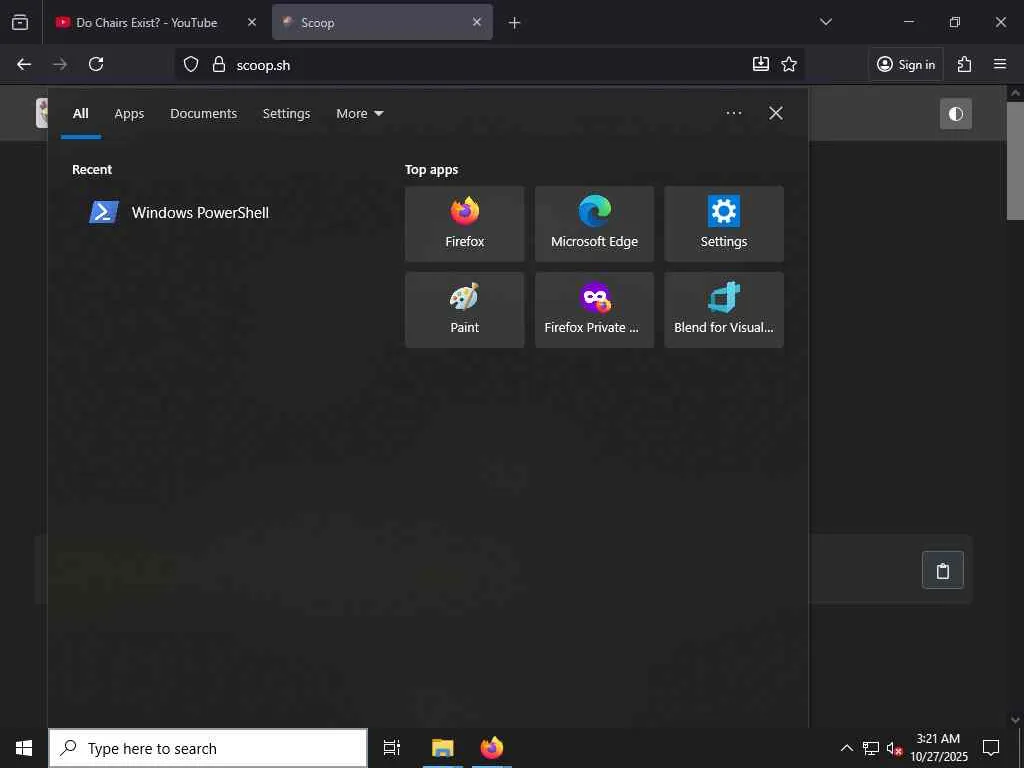Open Task View on the taskbar
1024x768 pixels.
click(391, 748)
